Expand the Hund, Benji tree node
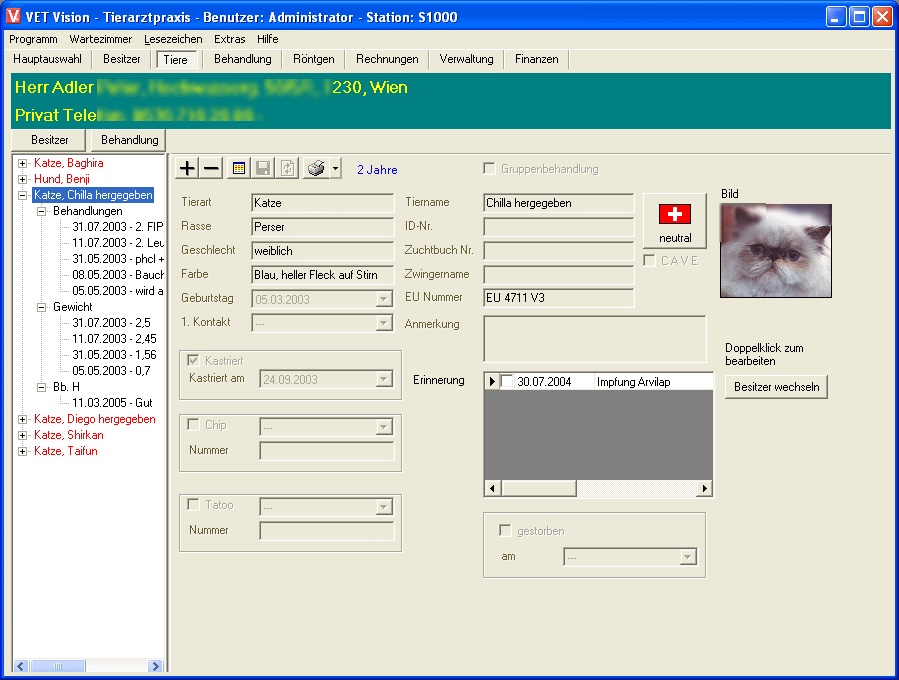The height and width of the screenshot is (680, 899). tap(22, 179)
